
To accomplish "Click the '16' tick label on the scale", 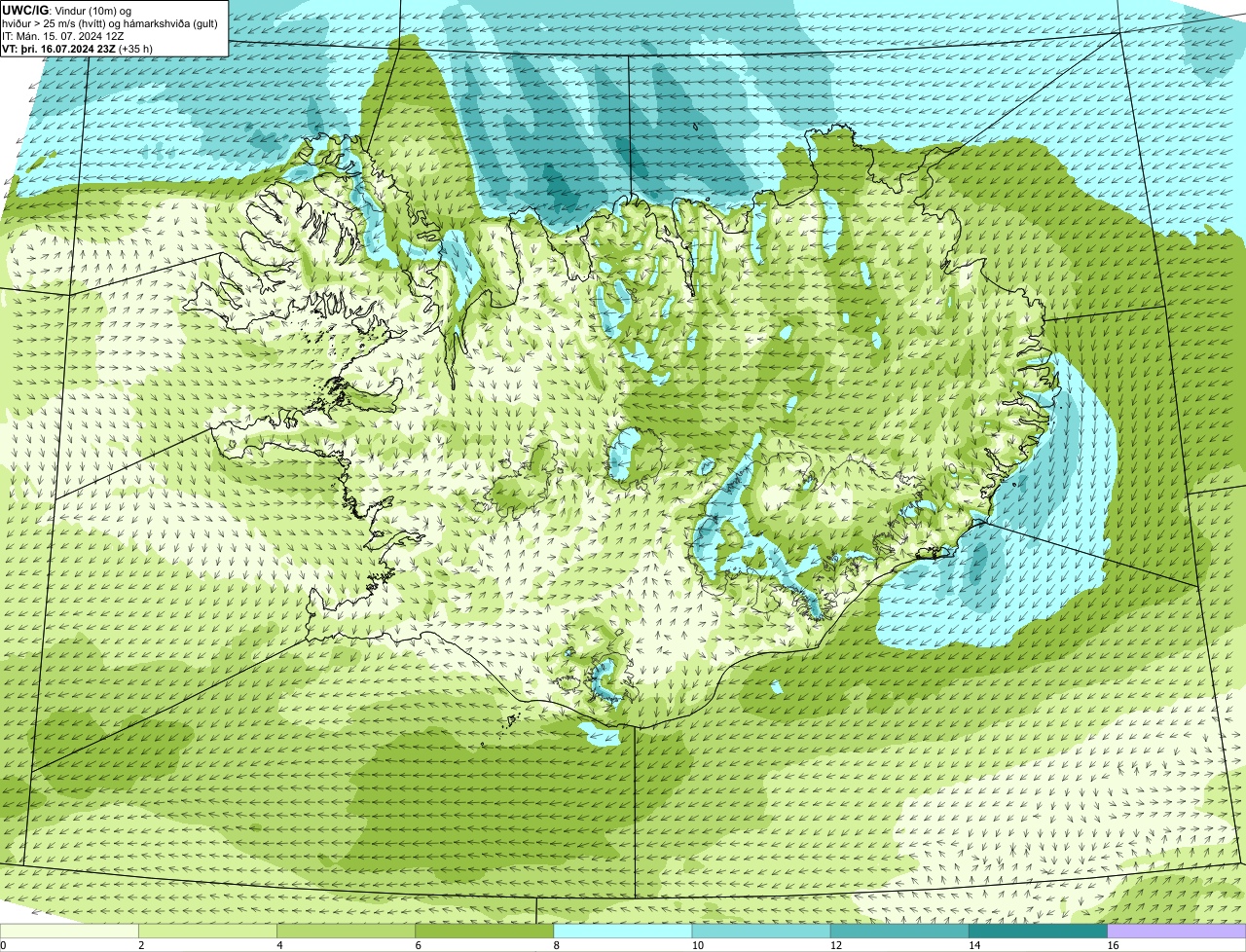I will [x=1112, y=945].
